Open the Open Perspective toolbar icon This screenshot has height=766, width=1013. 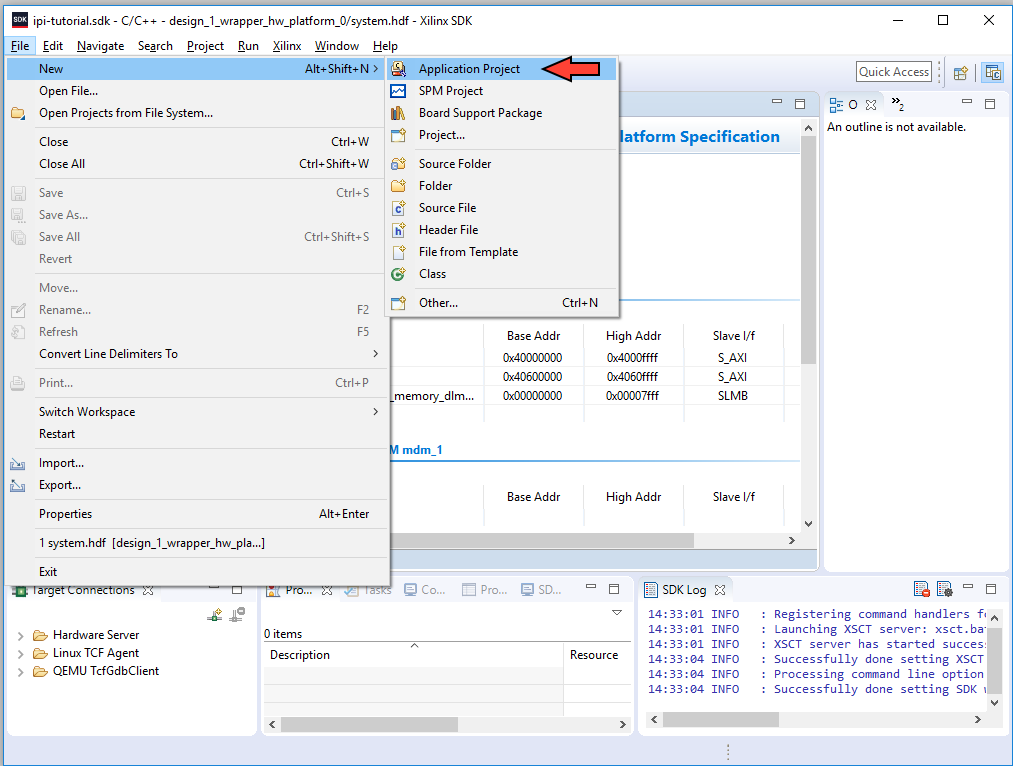(961, 72)
